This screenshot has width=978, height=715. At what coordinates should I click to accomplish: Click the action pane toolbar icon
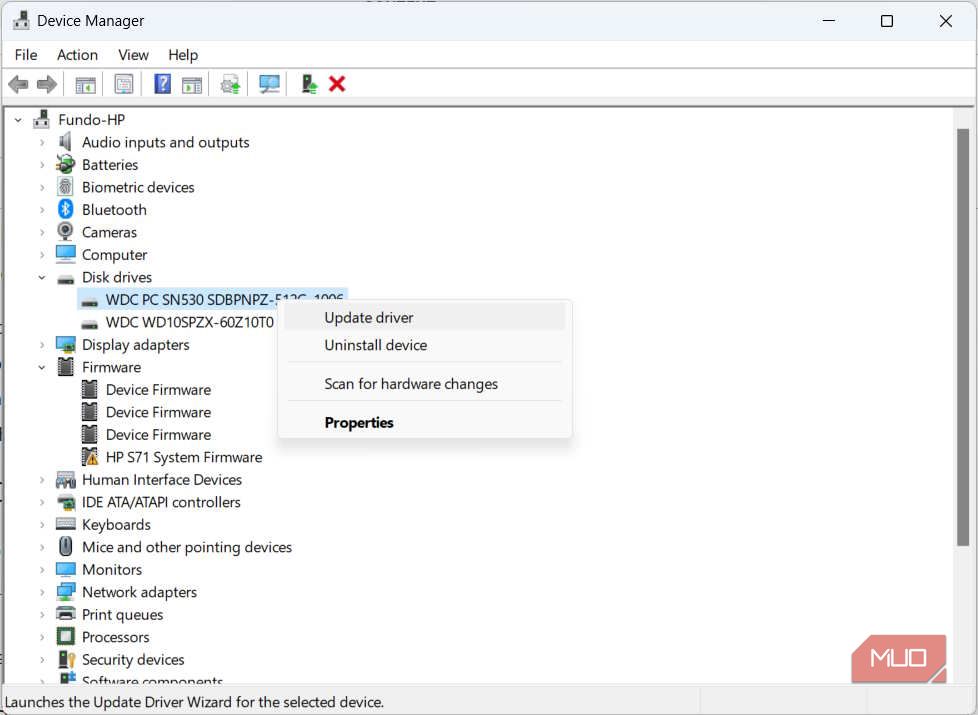(x=192, y=84)
